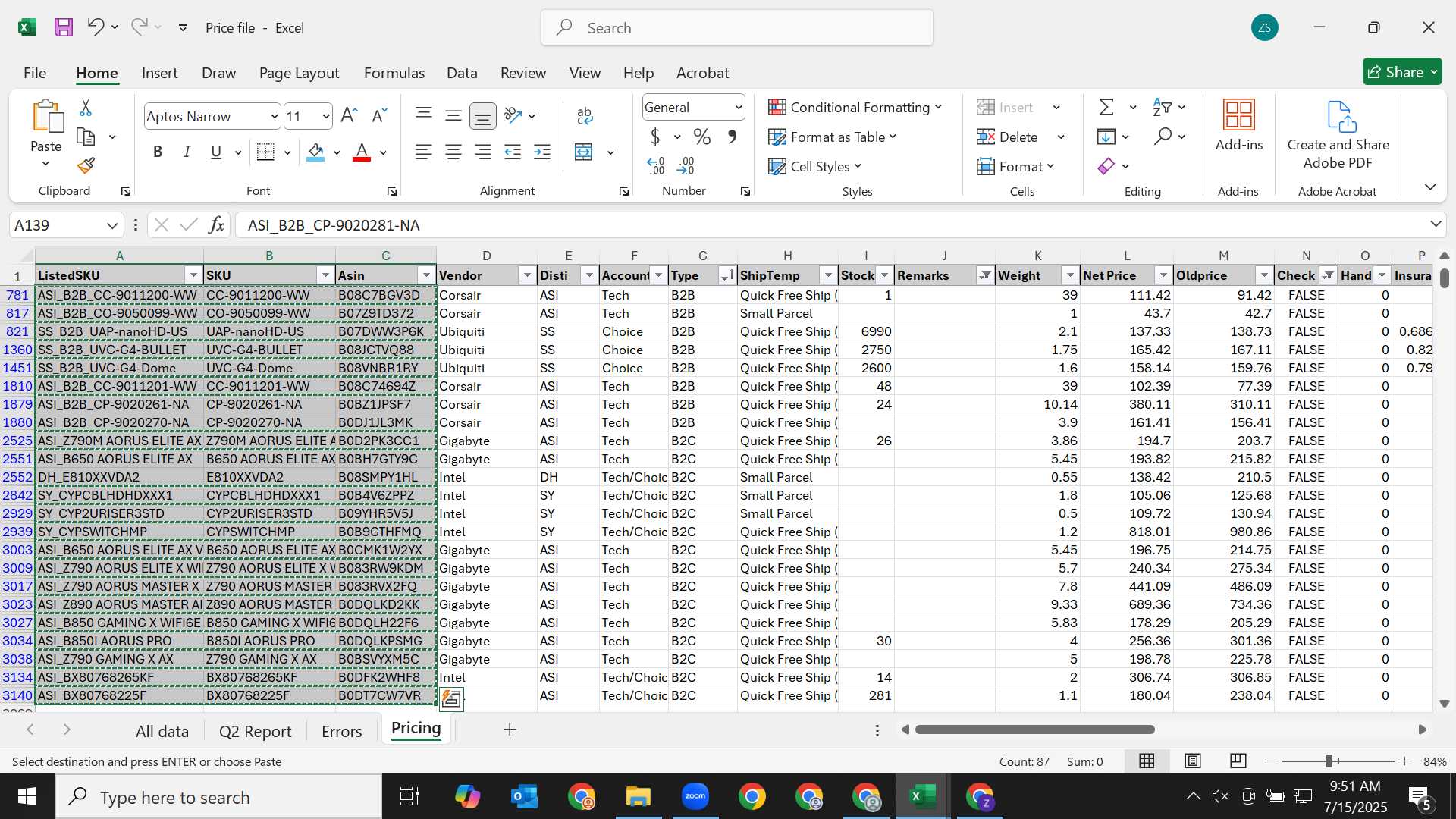Increase font size with the larger A icon
Viewport: 1456px width, 819px height.
pos(349,115)
